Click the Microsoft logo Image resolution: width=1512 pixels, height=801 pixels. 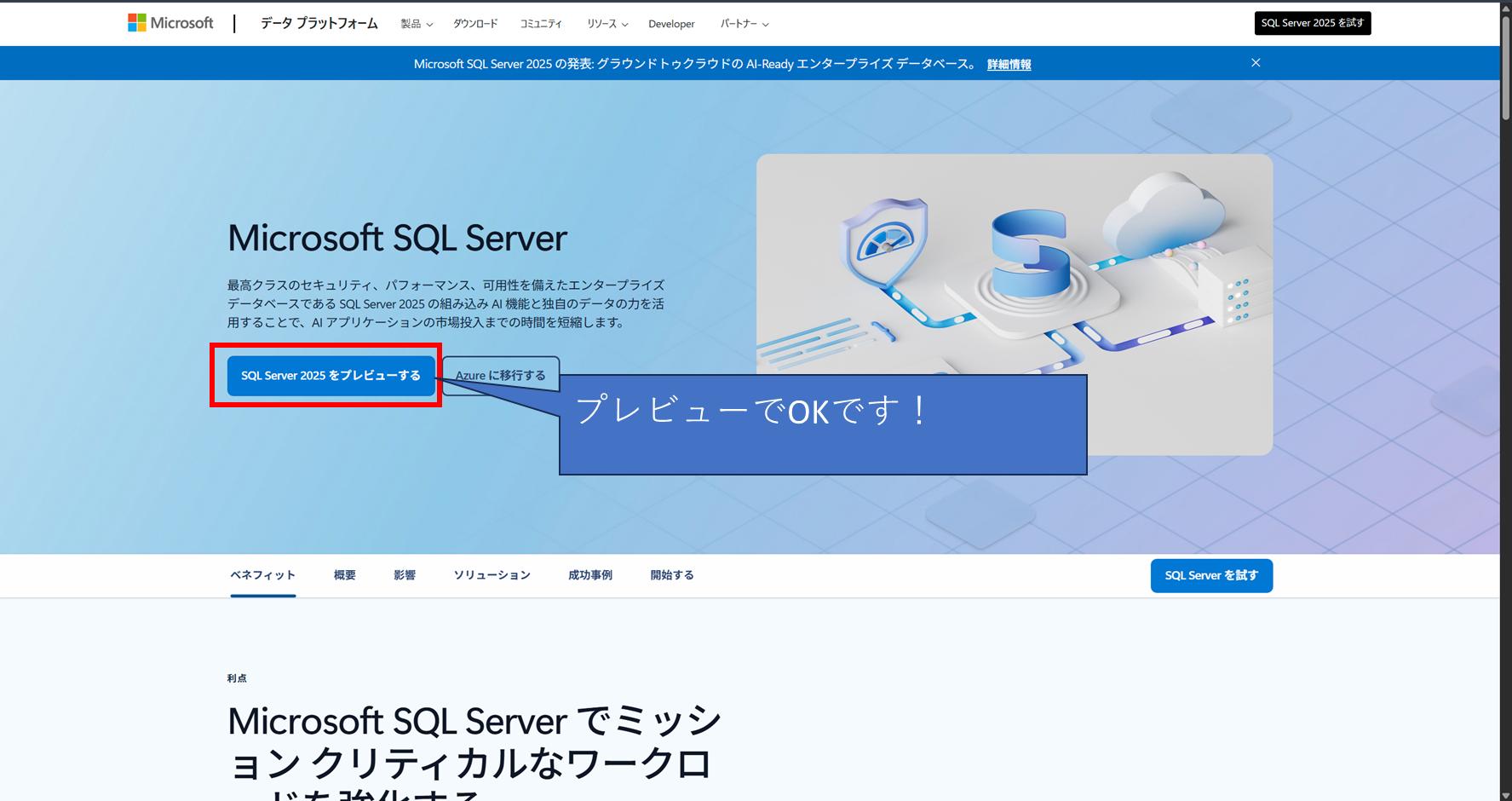(170, 22)
